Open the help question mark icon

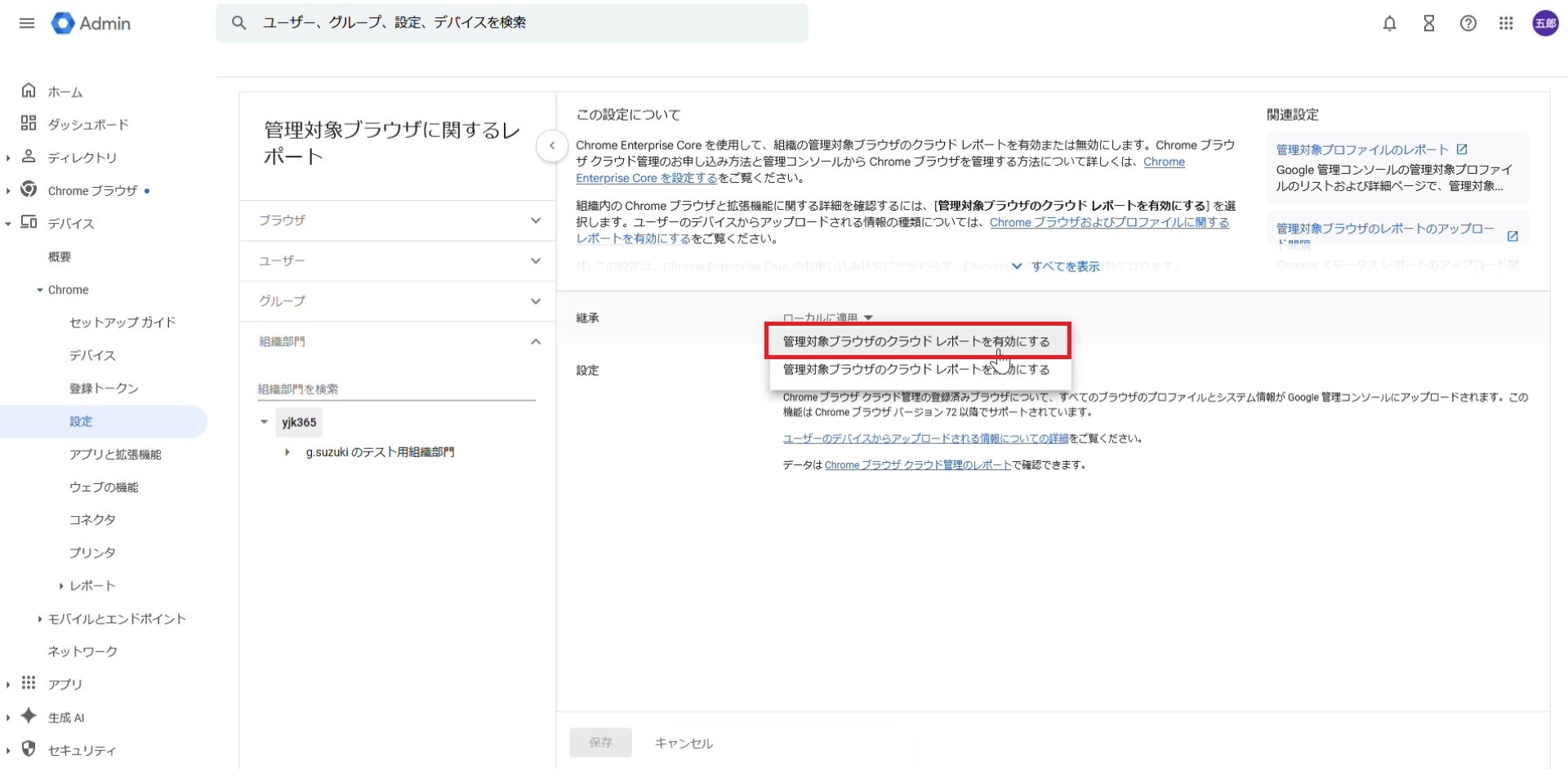click(x=1468, y=24)
